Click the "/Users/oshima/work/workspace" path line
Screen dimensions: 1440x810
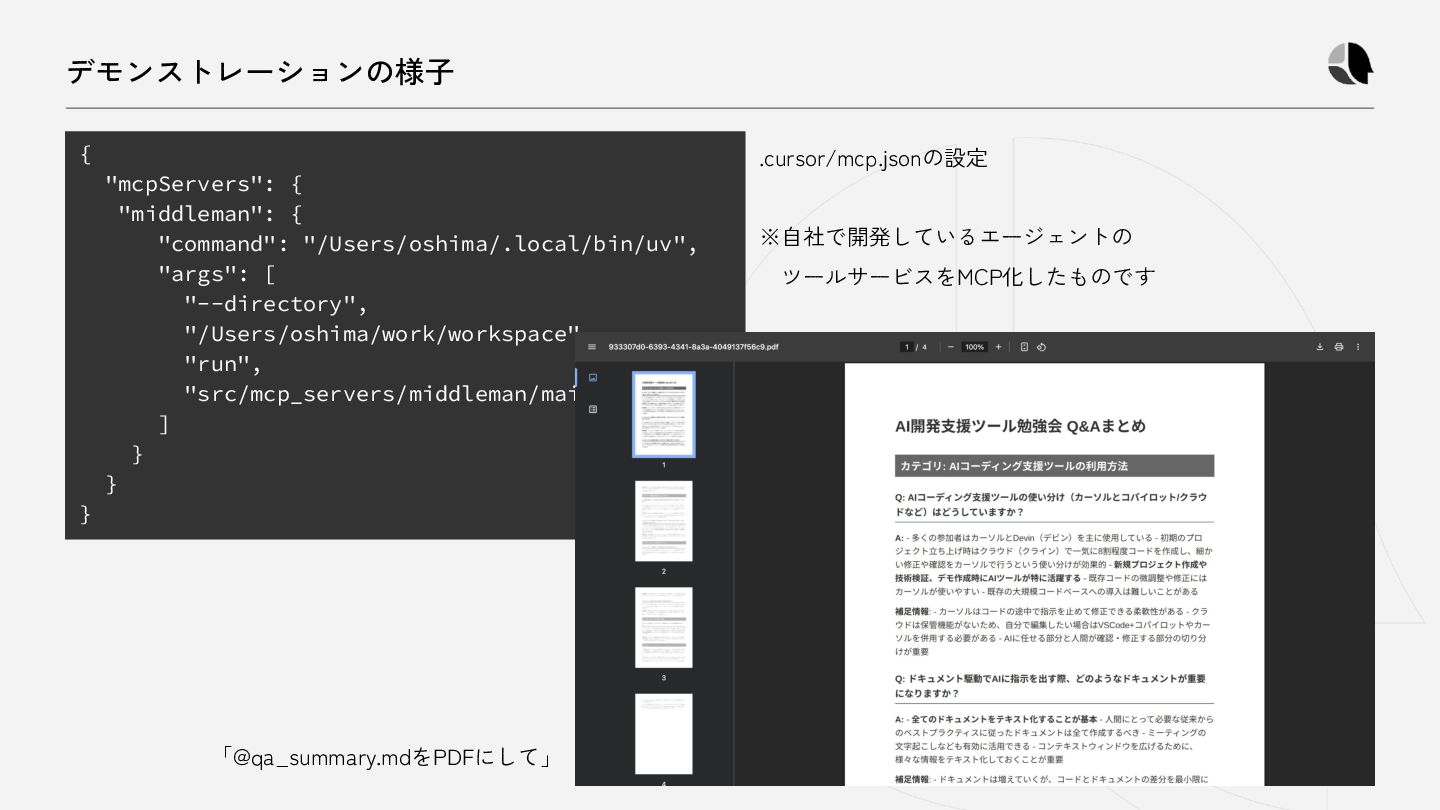click(x=381, y=334)
